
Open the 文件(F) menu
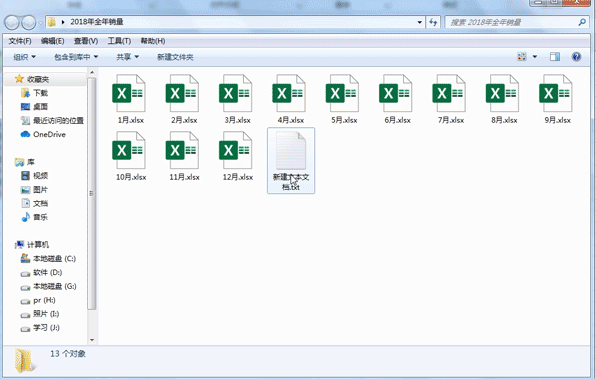pos(20,41)
